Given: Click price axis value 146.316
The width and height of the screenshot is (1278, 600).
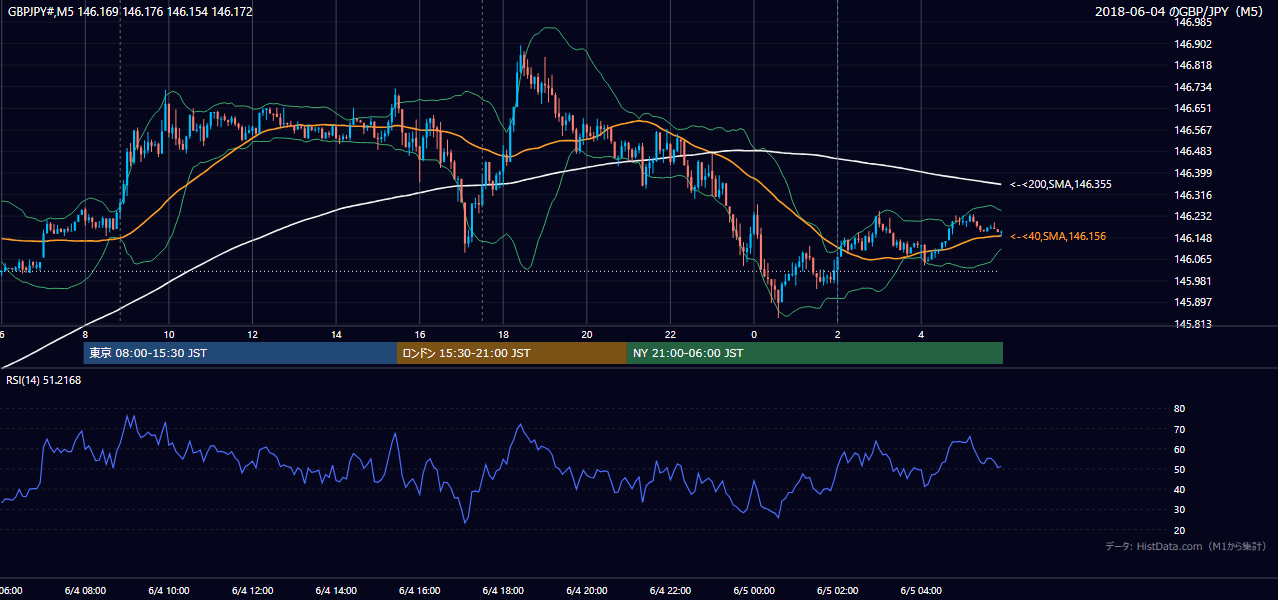Looking at the screenshot, I should pyautogui.click(x=1193, y=195).
